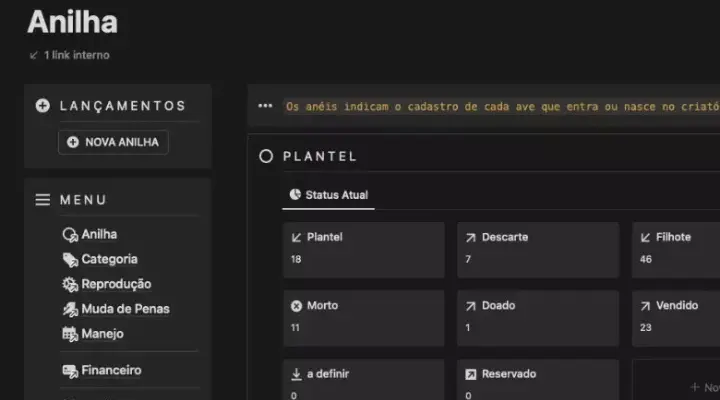This screenshot has width=720, height=400.
Task: Open the Reservado status card
Action: 538,380
